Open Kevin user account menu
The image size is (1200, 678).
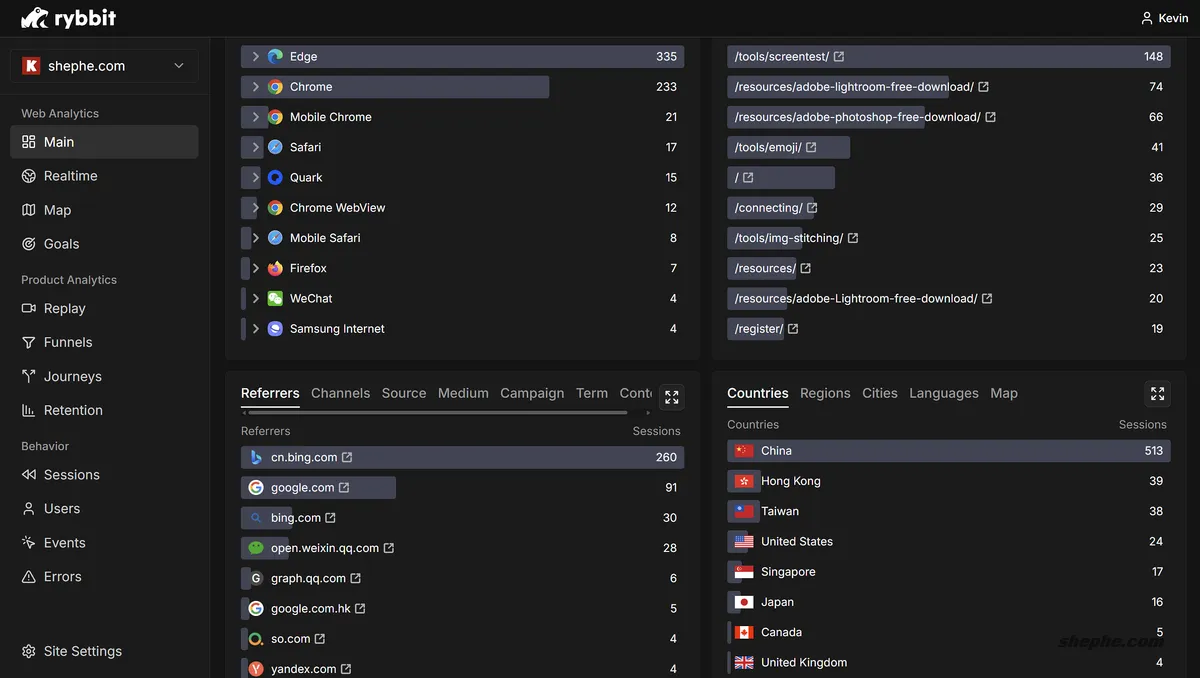(1164, 18)
